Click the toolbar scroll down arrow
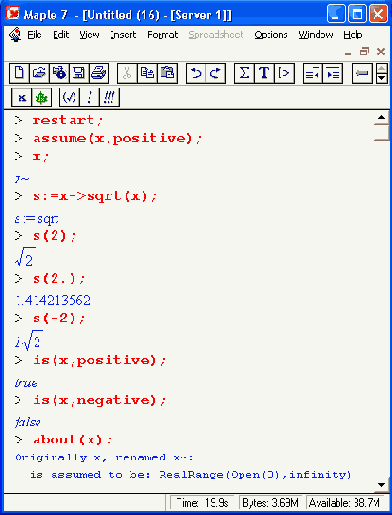 pos(382,78)
